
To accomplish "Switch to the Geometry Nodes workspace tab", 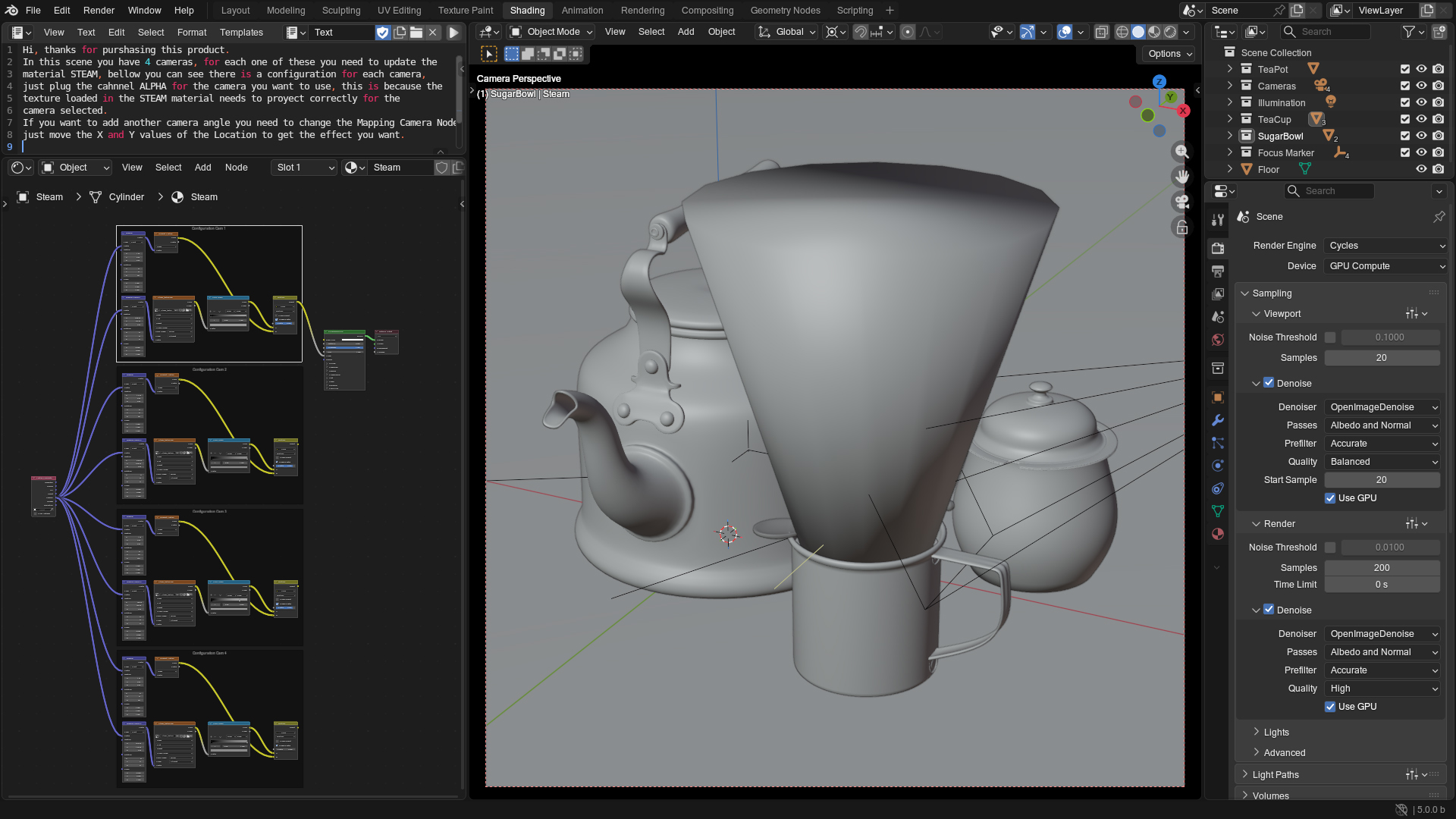I will coord(785,11).
